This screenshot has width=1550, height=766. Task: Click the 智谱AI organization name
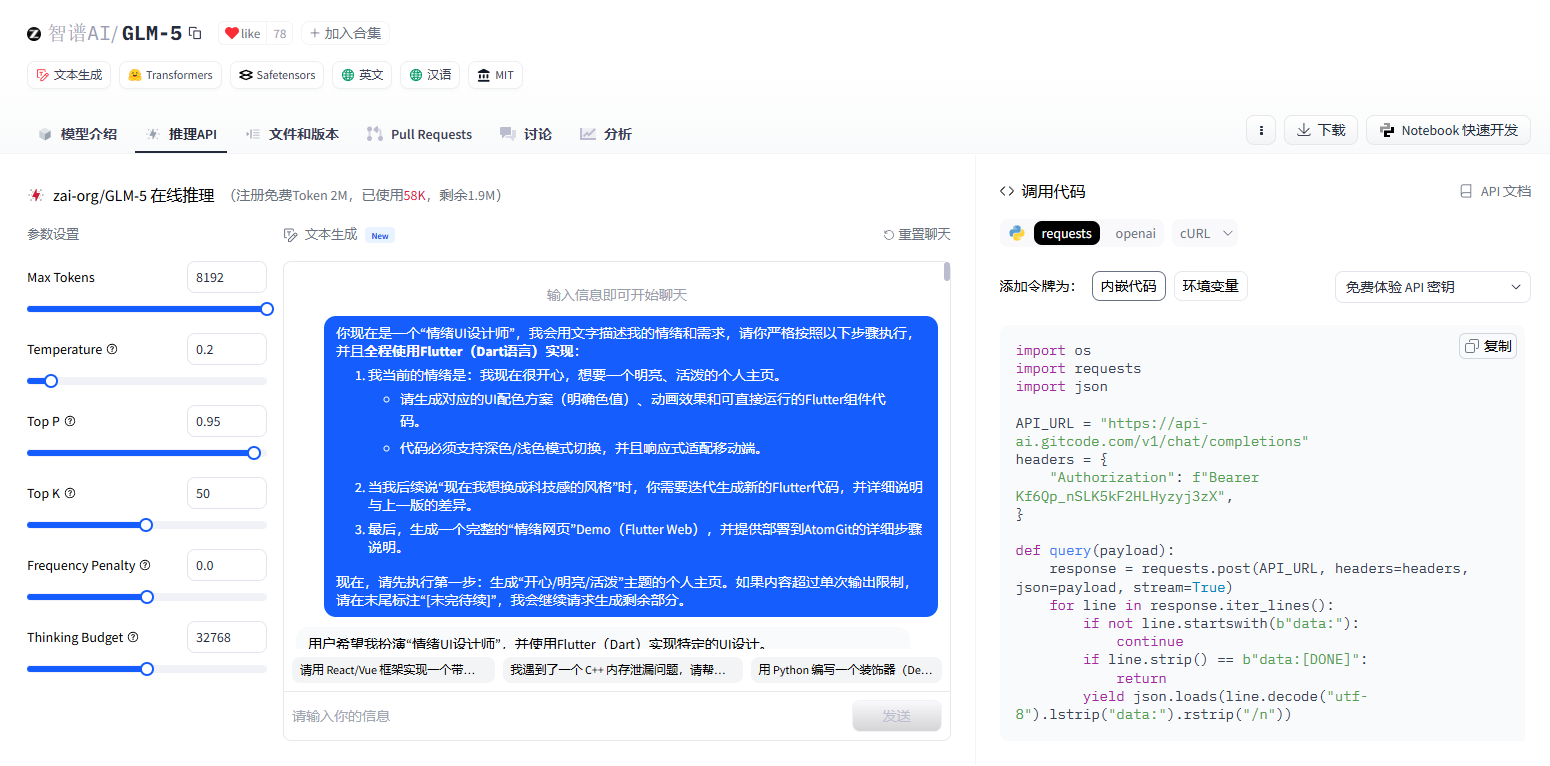point(79,33)
